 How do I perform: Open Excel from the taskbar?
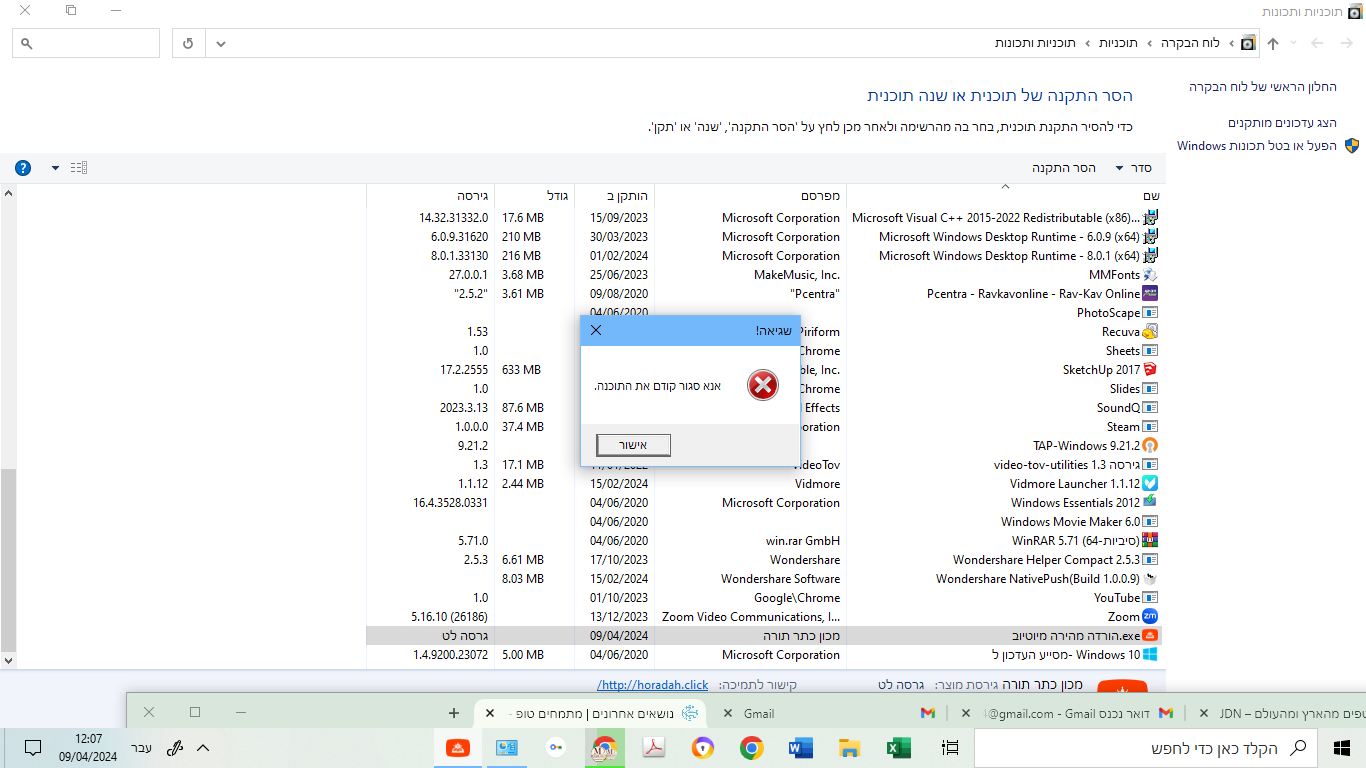(x=898, y=748)
